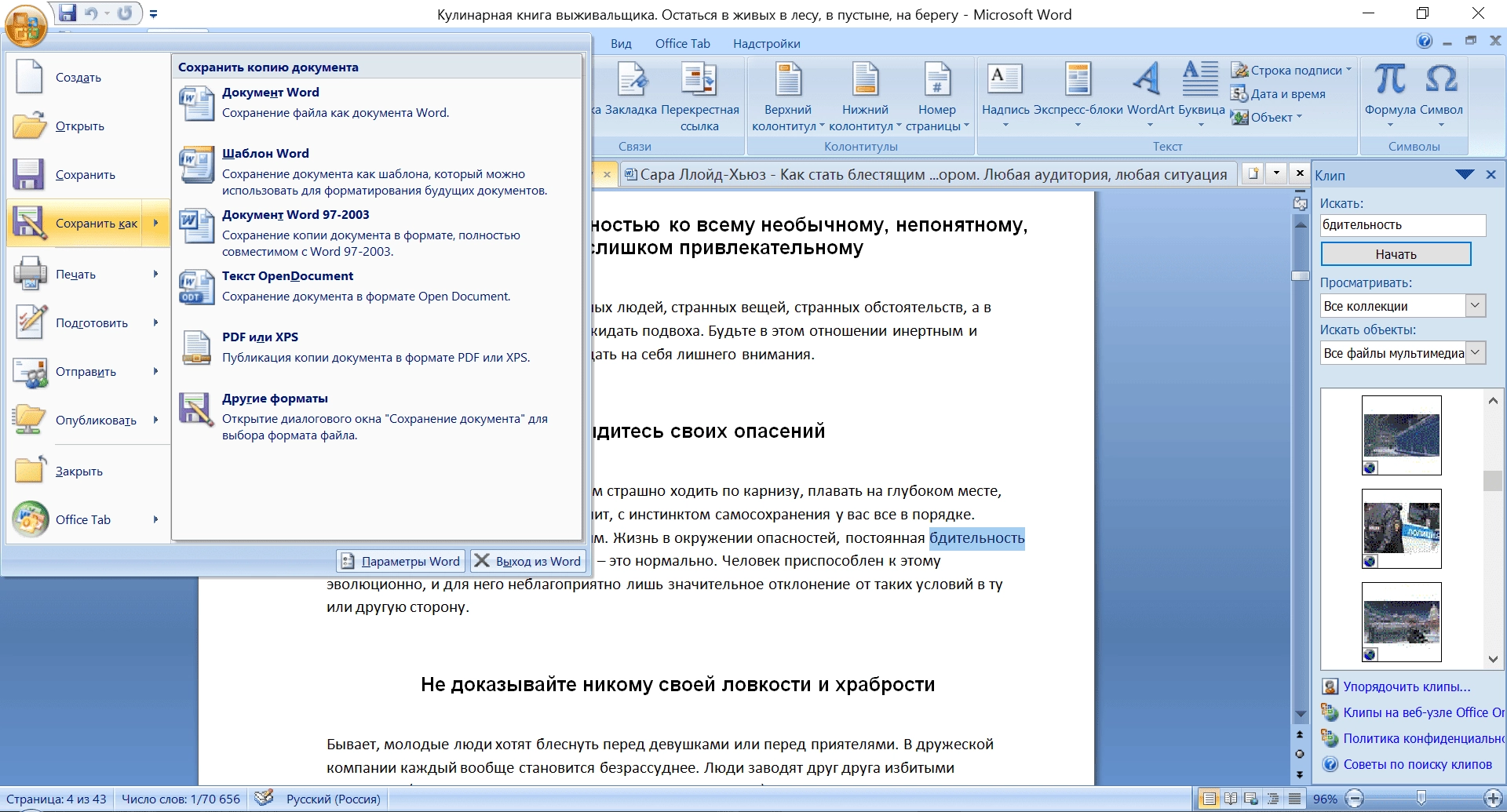
Task: Click in the Искать search field
Action: (1403, 225)
